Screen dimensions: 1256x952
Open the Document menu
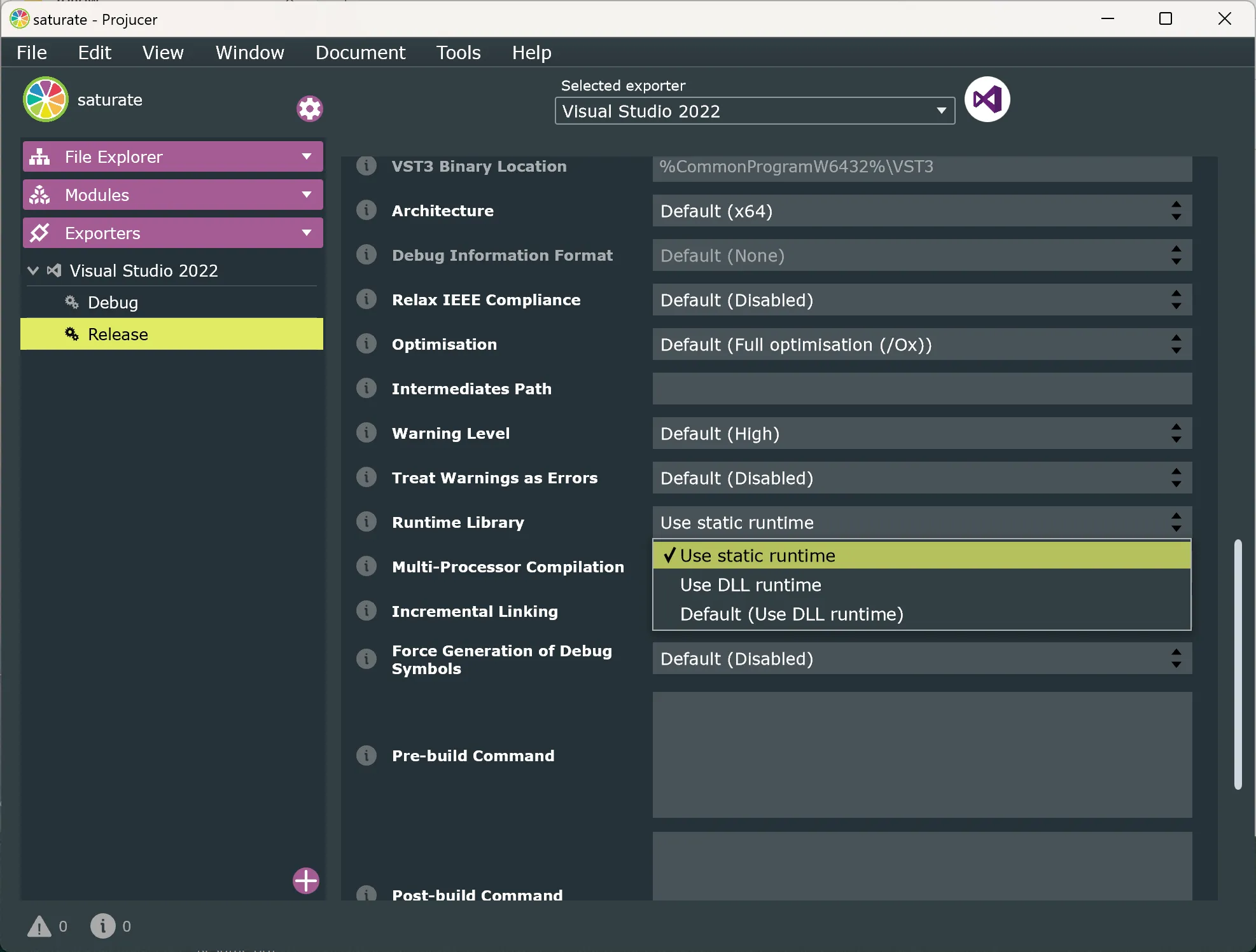click(360, 52)
